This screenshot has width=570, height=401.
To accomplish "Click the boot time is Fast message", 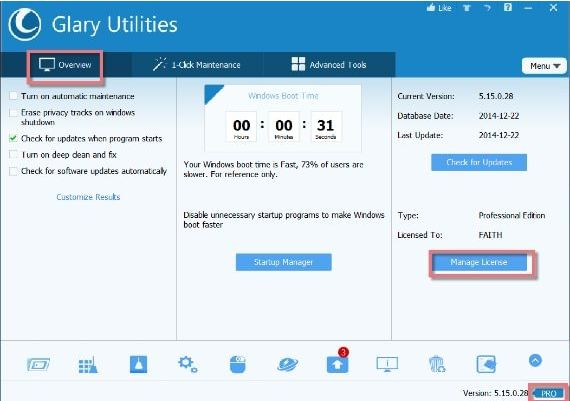I will coord(273,169).
